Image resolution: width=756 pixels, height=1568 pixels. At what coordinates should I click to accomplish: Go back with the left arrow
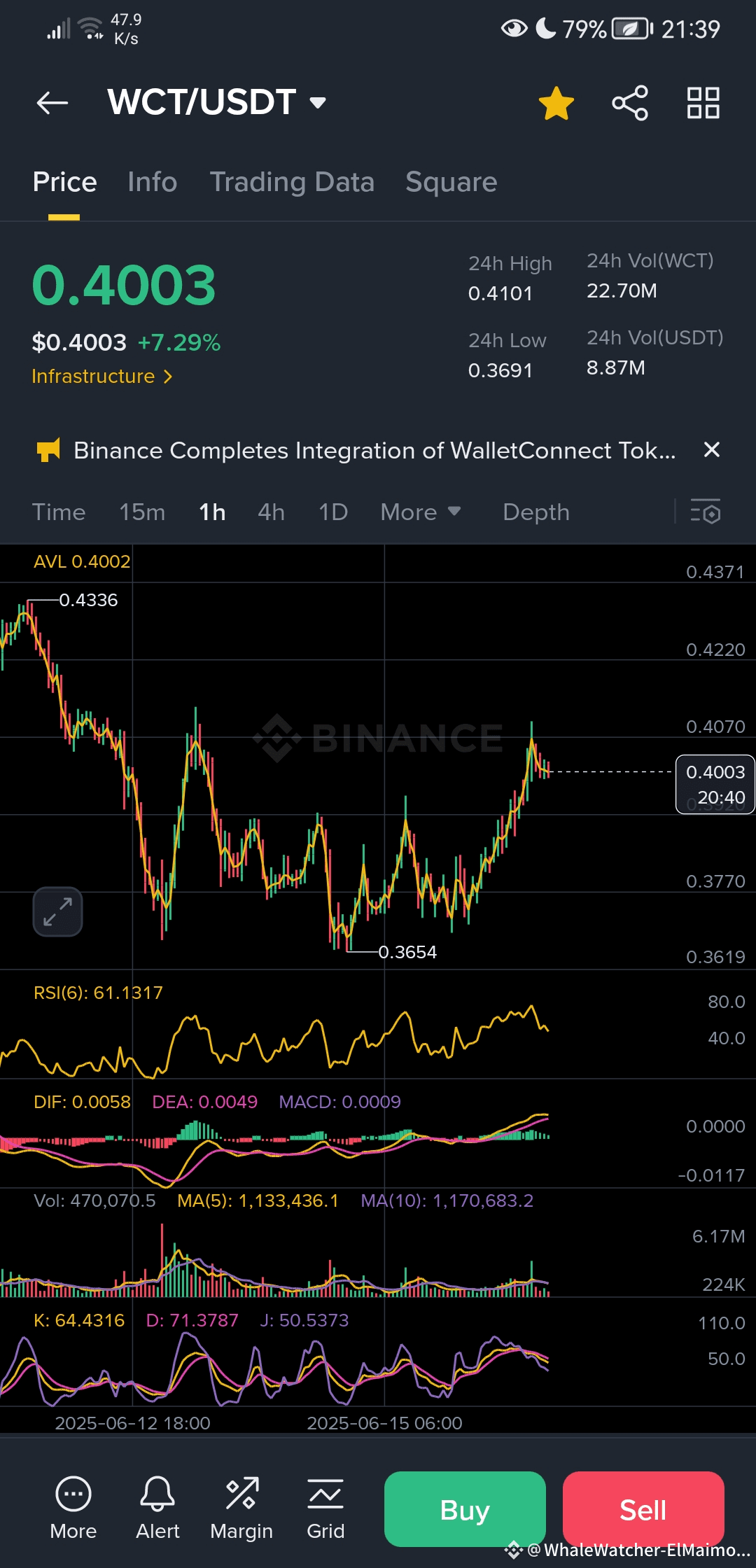pyautogui.click(x=52, y=103)
